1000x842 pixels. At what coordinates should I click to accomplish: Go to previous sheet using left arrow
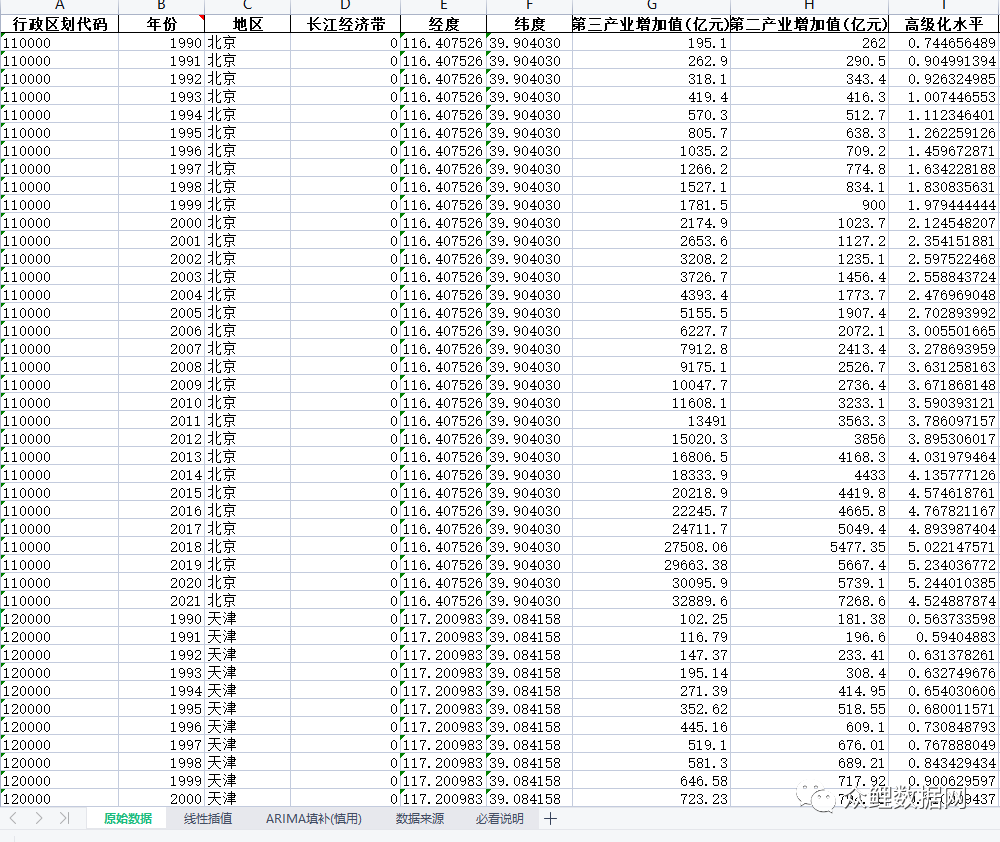14,818
